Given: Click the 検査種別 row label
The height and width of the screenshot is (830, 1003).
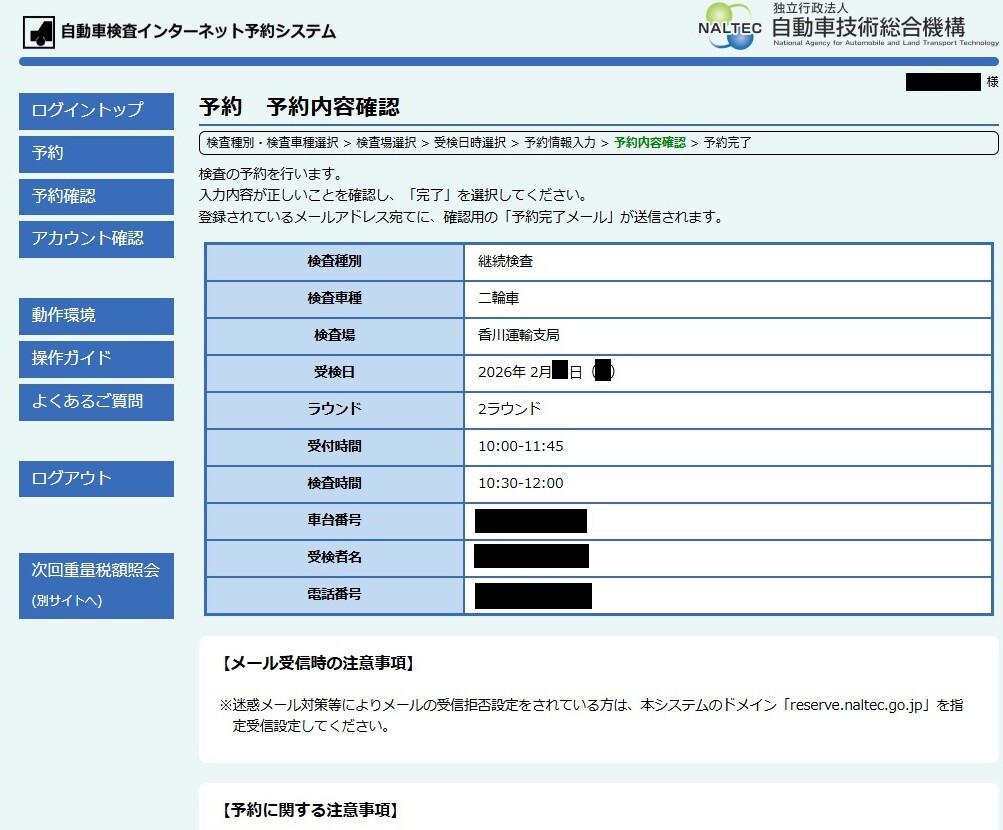Looking at the screenshot, I should (335, 262).
